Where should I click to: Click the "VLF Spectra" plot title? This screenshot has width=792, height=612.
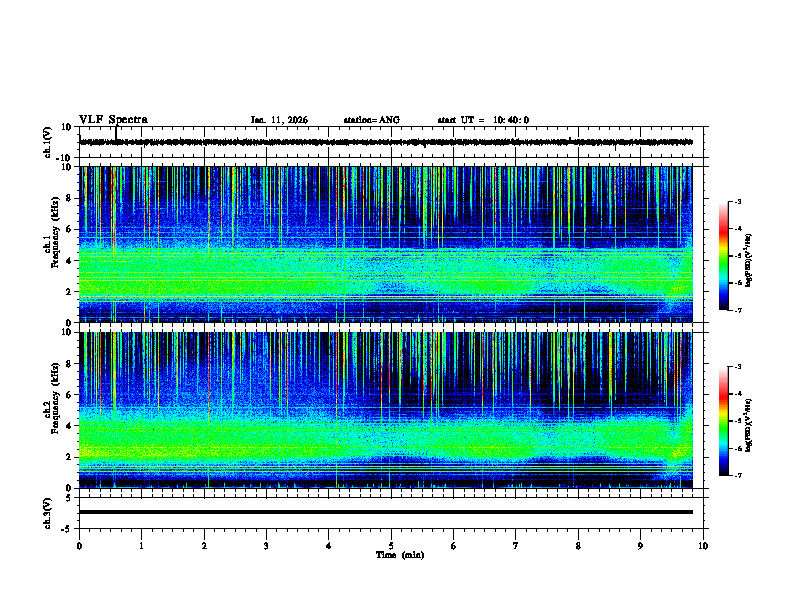pyautogui.click(x=113, y=120)
